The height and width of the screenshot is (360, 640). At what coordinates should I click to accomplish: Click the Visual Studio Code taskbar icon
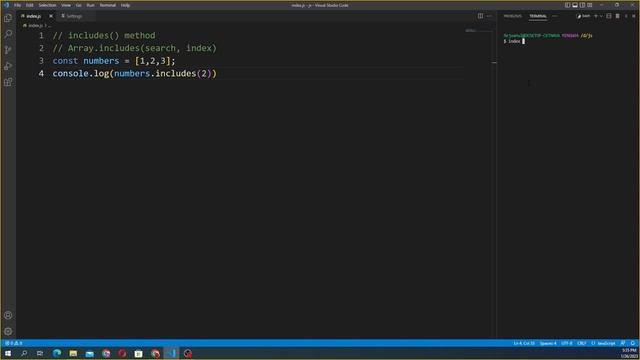171,353
